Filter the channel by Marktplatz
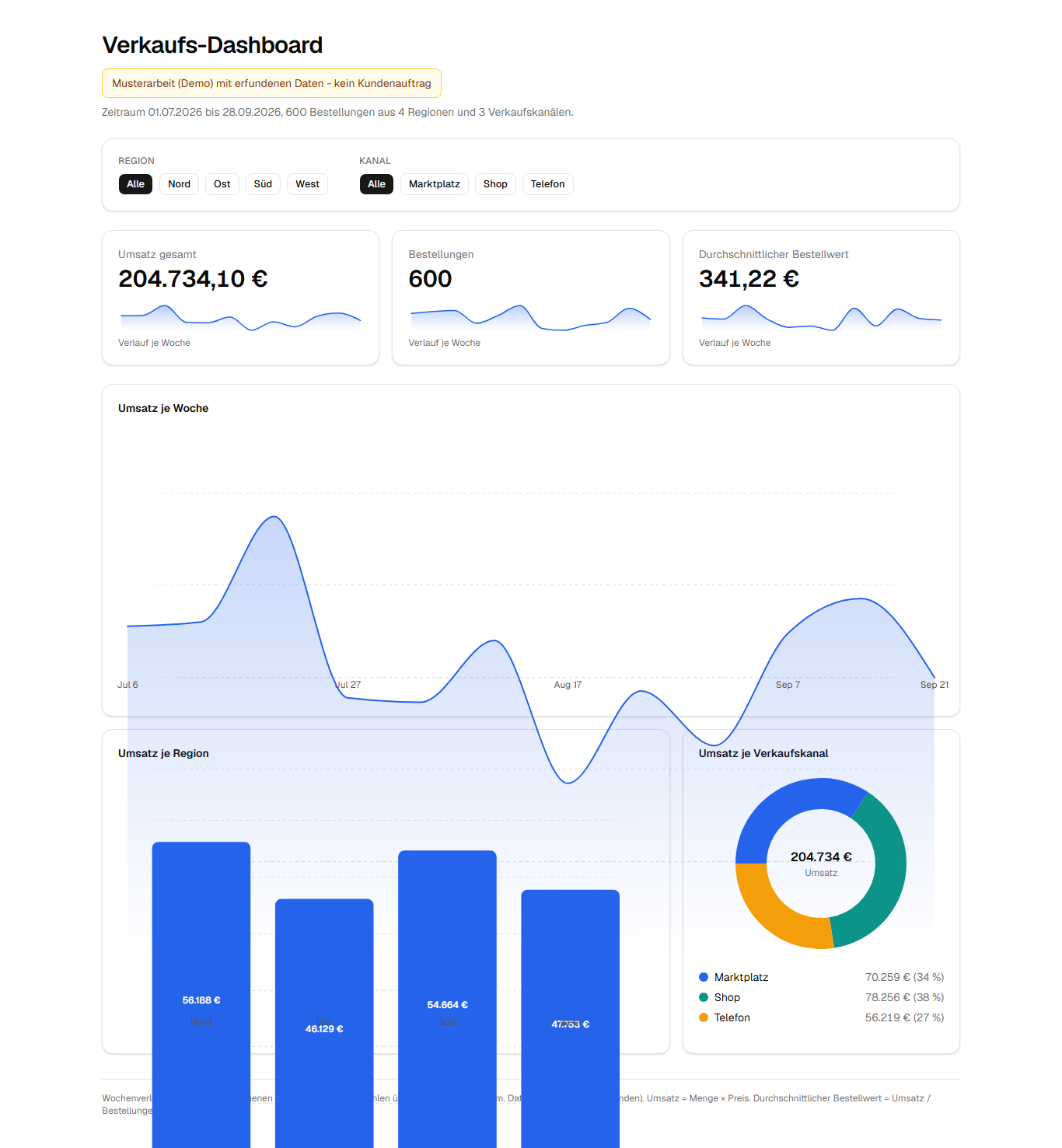Viewport: 1062px width, 1148px height. coord(434,184)
